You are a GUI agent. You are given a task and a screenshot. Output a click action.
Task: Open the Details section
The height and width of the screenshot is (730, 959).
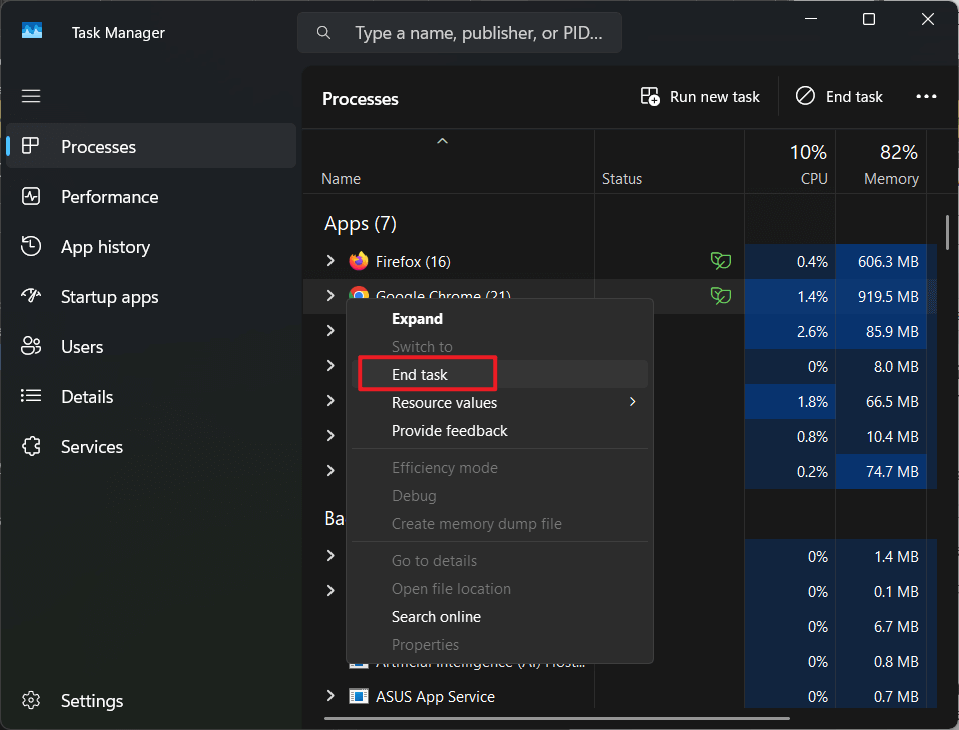pyautogui.click(x=85, y=396)
